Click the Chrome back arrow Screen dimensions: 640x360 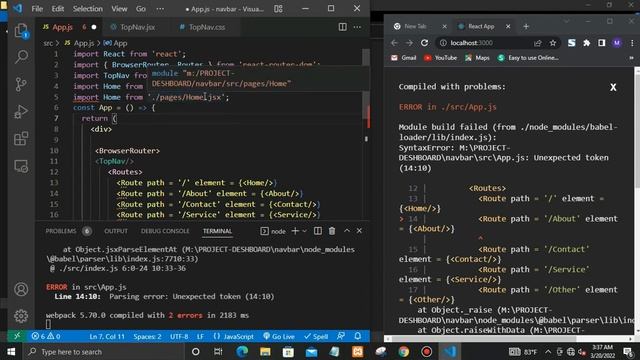(394, 43)
